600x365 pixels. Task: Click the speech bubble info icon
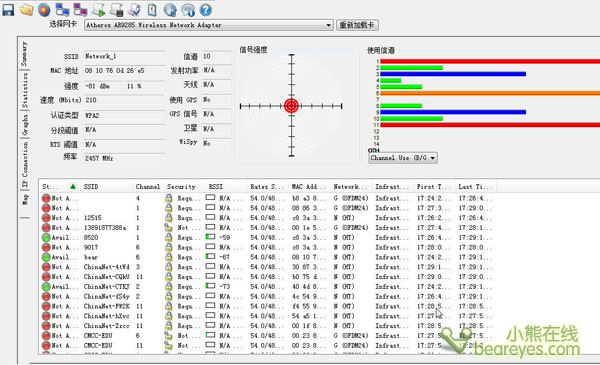pos(188,10)
